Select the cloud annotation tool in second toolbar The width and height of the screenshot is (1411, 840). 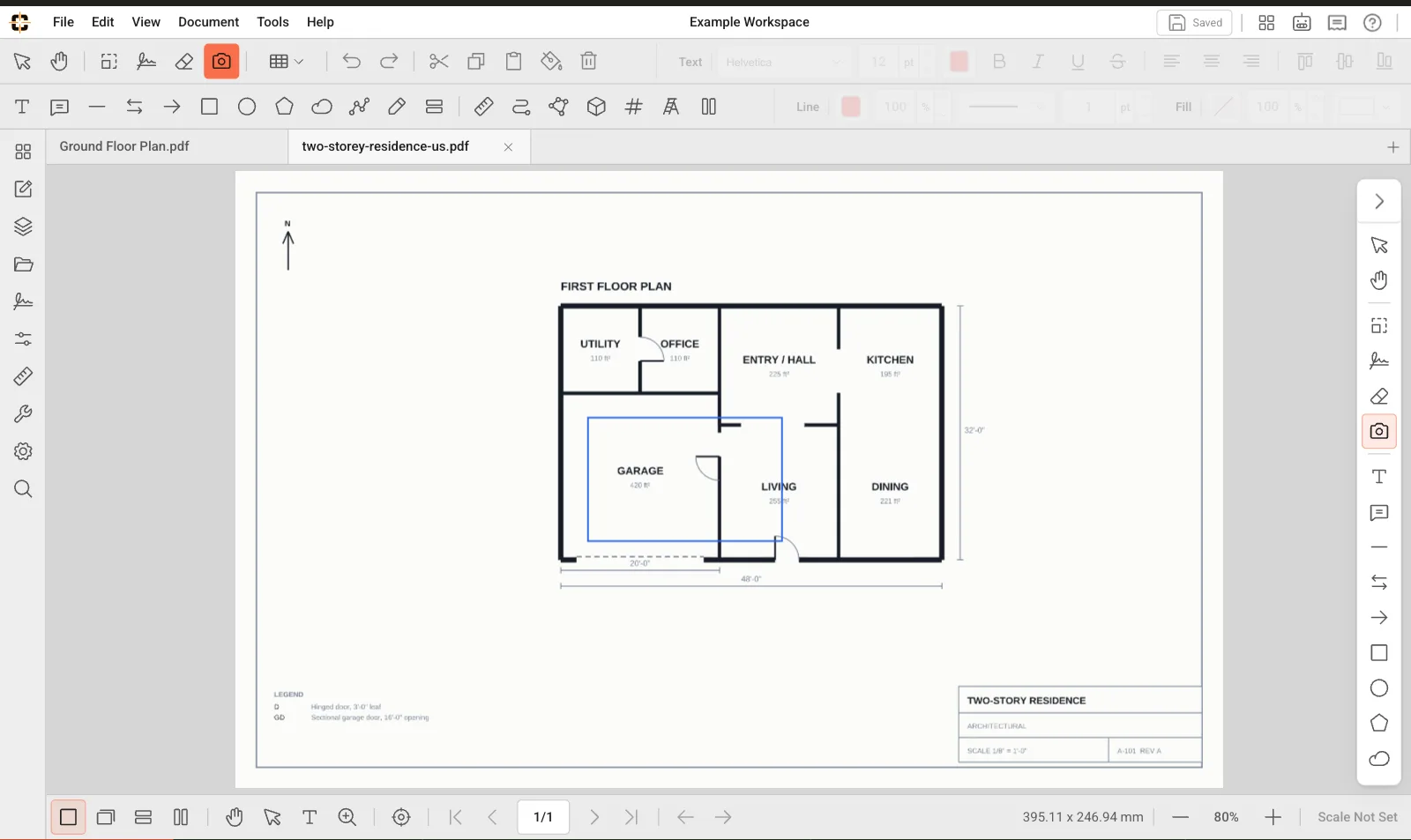[322, 107]
